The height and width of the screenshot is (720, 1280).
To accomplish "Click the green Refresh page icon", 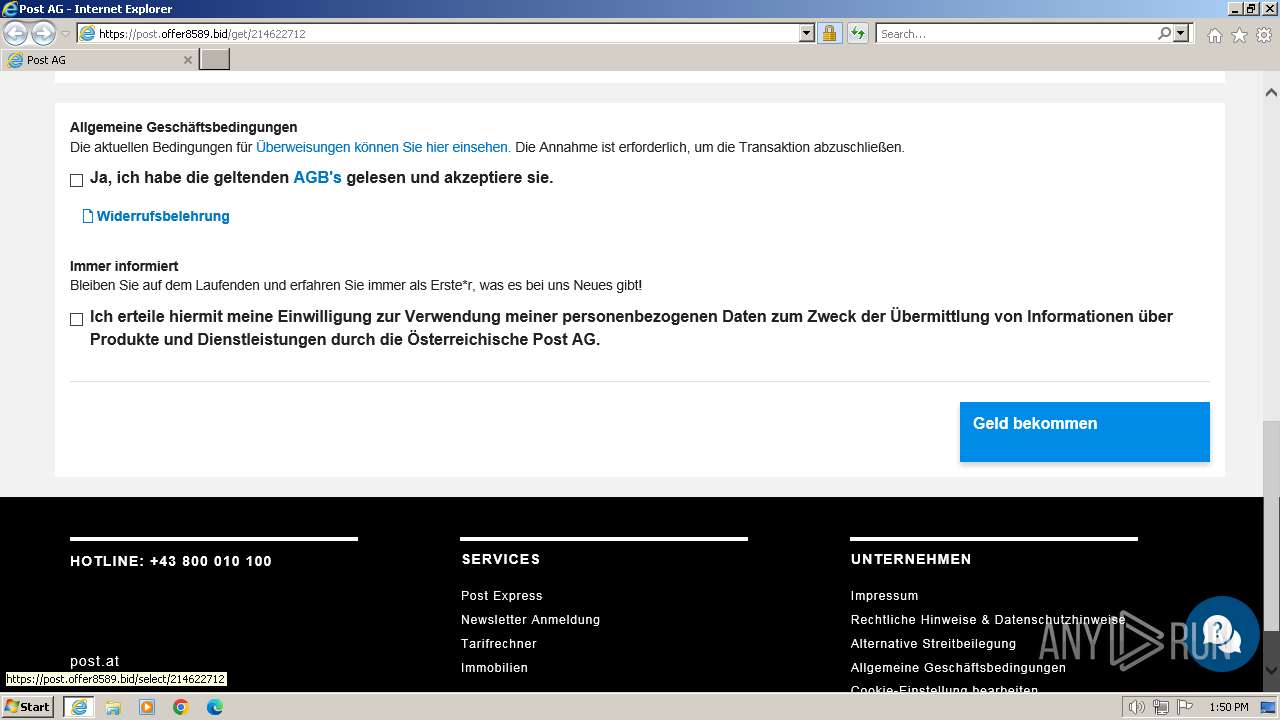I will tap(858, 33).
